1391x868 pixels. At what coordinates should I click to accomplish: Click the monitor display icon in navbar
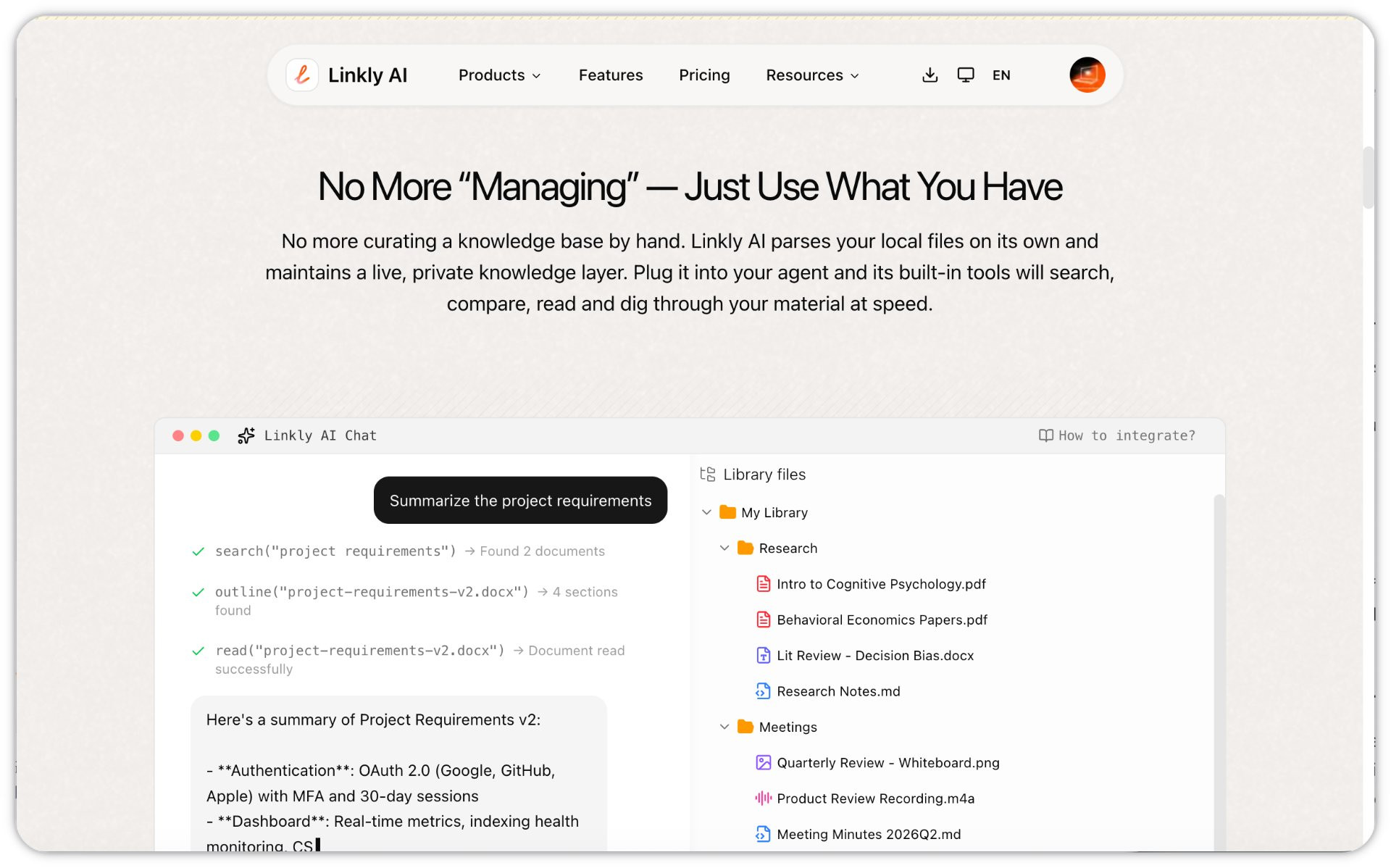tap(966, 75)
